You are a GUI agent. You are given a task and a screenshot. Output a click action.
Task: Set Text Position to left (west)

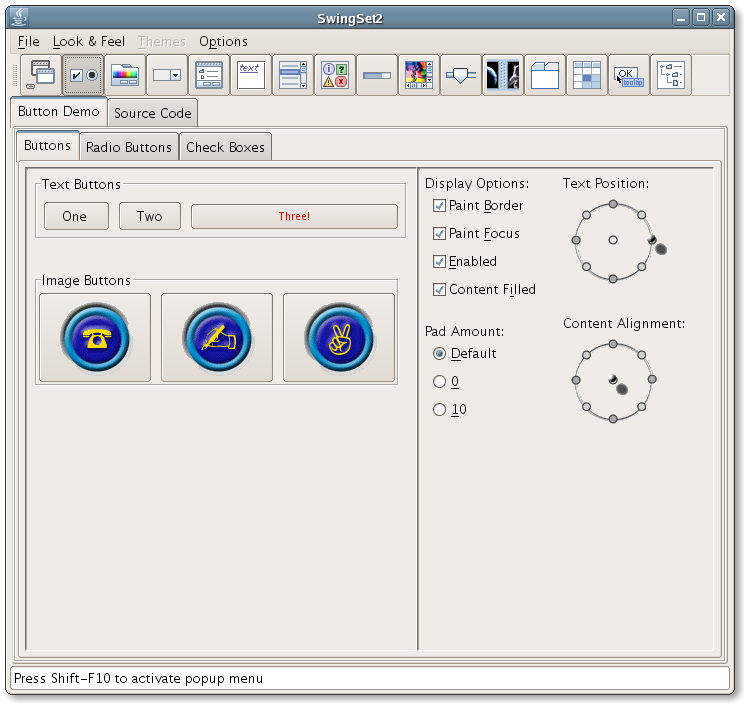pos(576,240)
